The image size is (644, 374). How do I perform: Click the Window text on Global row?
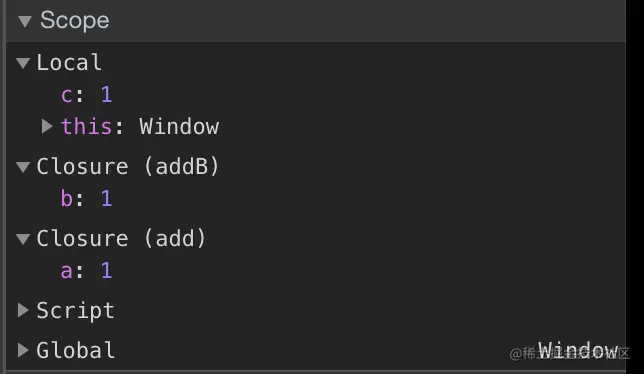click(x=578, y=350)
